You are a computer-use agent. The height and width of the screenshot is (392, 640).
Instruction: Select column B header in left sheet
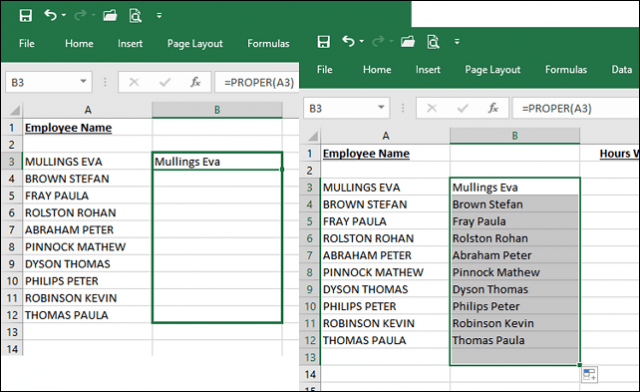click(217, 110)
